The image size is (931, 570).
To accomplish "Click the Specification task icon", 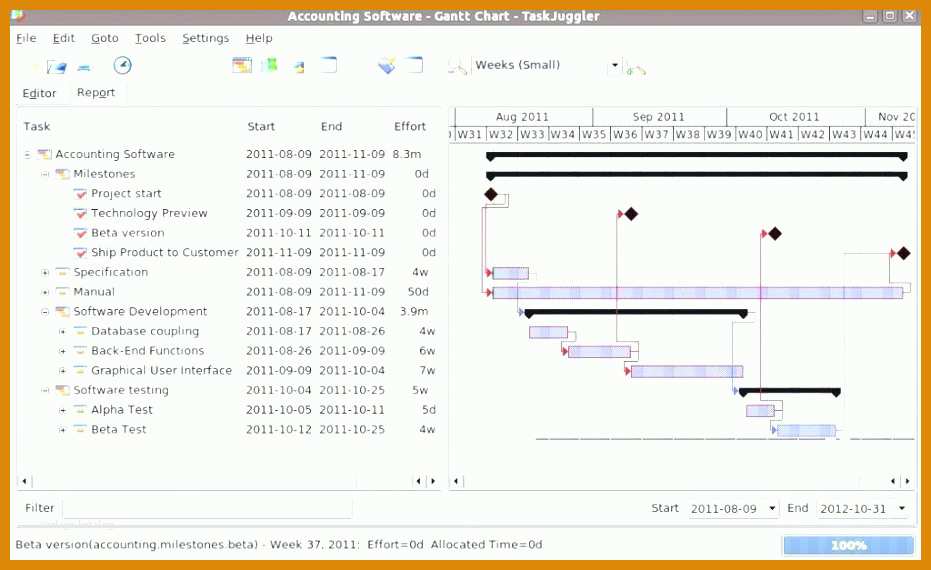I will (62, 272).
